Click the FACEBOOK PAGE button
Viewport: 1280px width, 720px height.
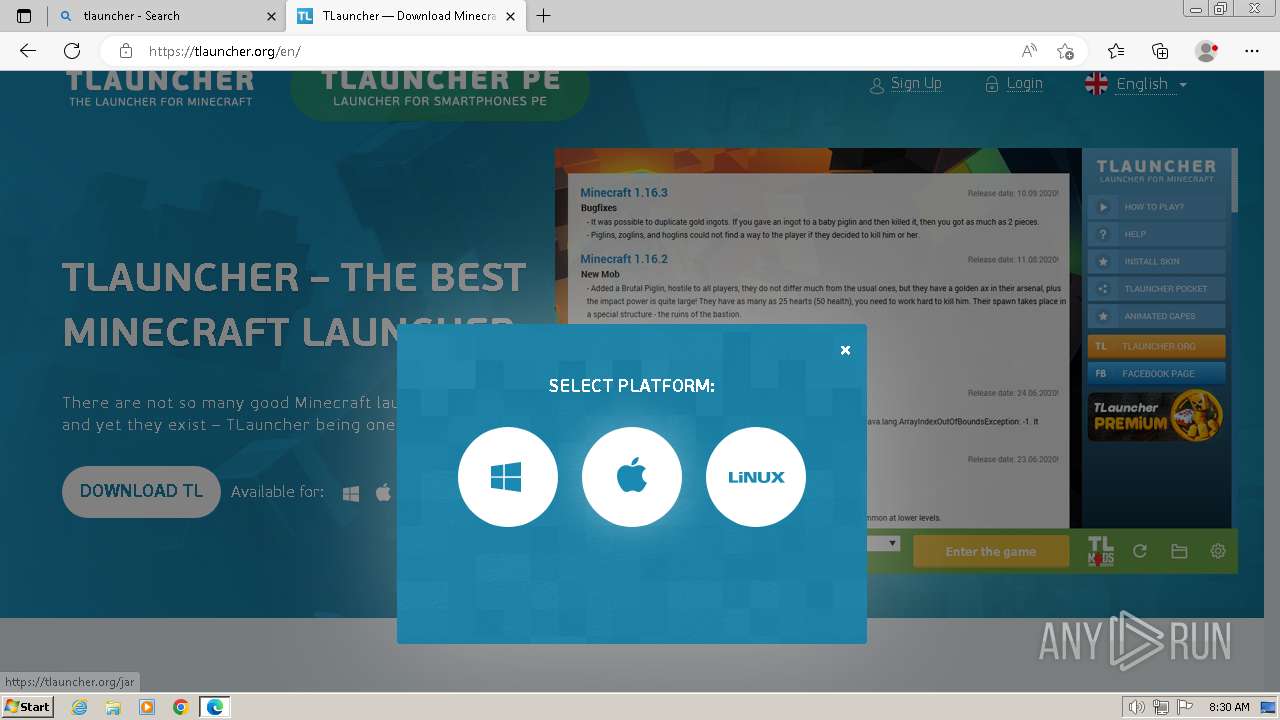coord(1156,373)
